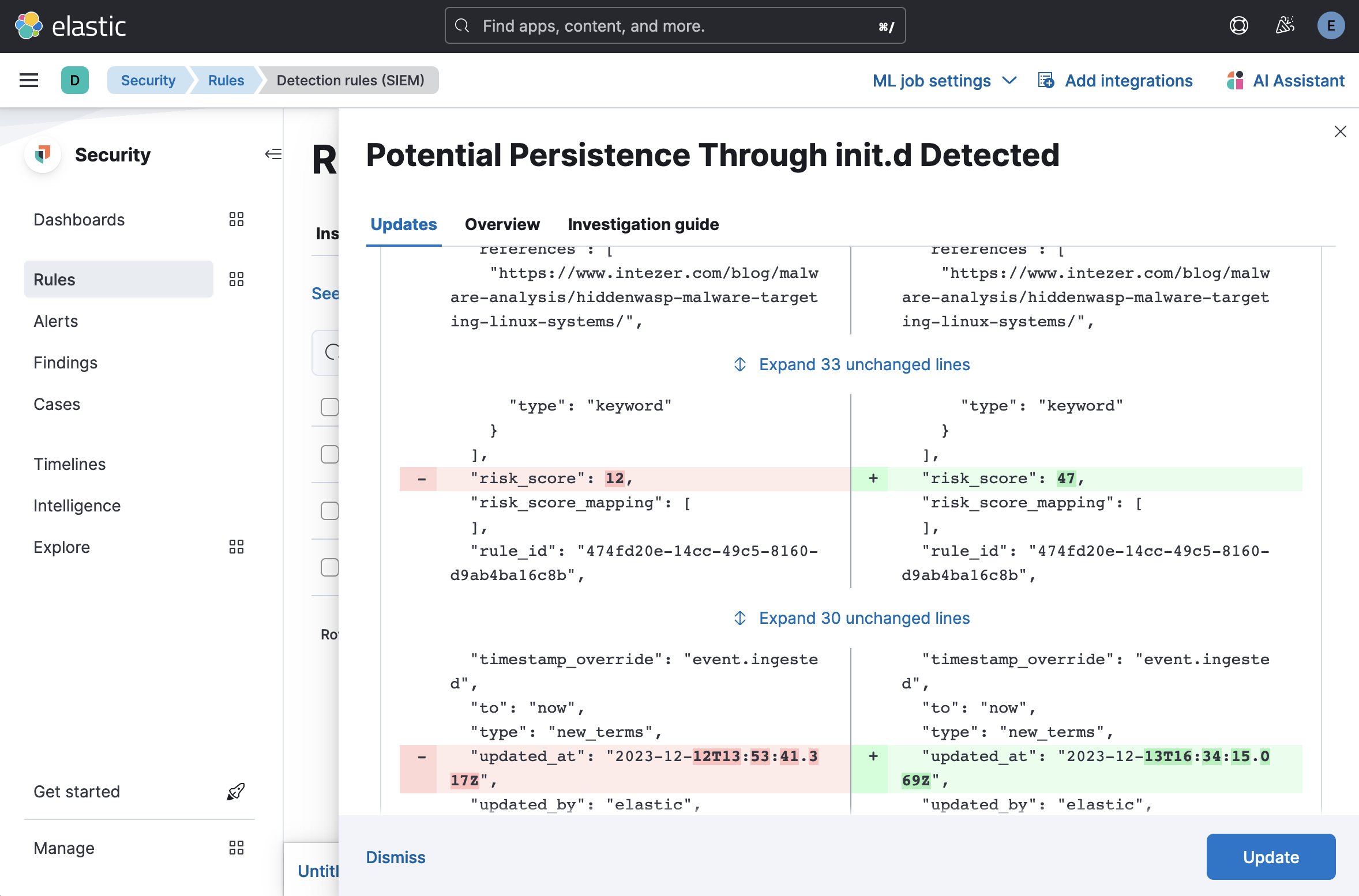Open Rules submenu grid icon

(236, 279)
